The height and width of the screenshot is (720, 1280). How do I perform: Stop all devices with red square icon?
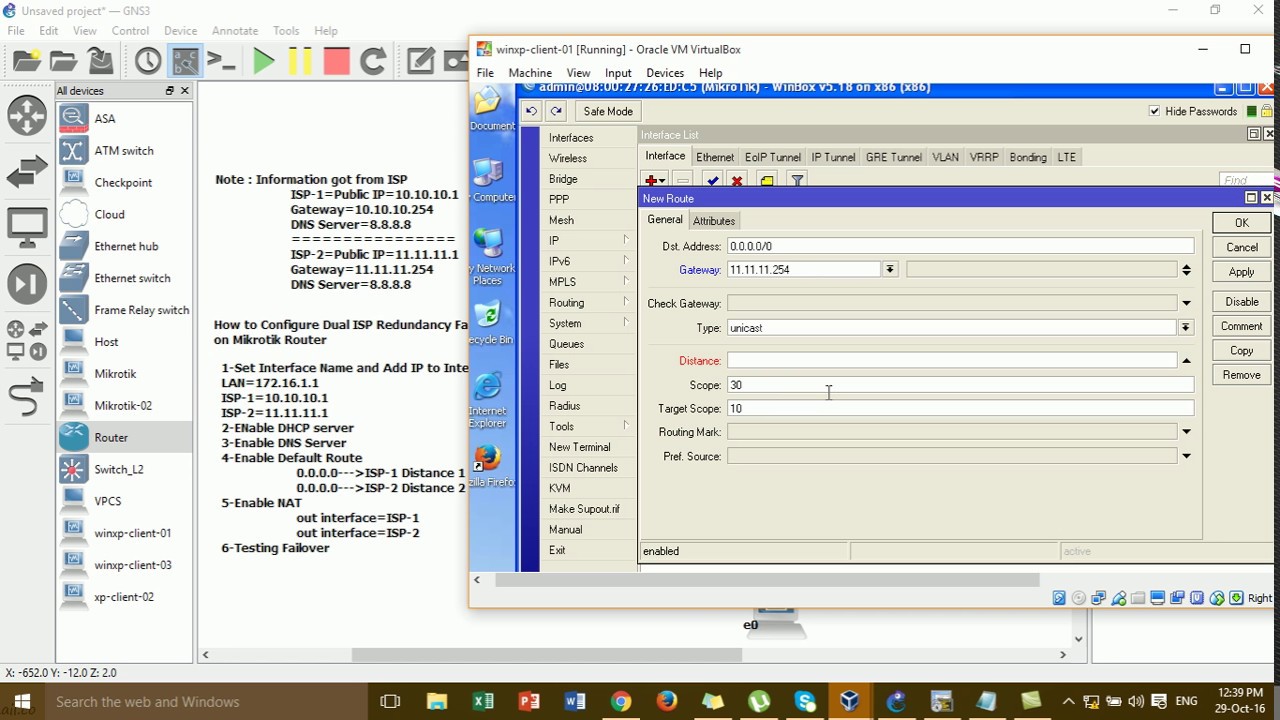(x=337, y=61)
